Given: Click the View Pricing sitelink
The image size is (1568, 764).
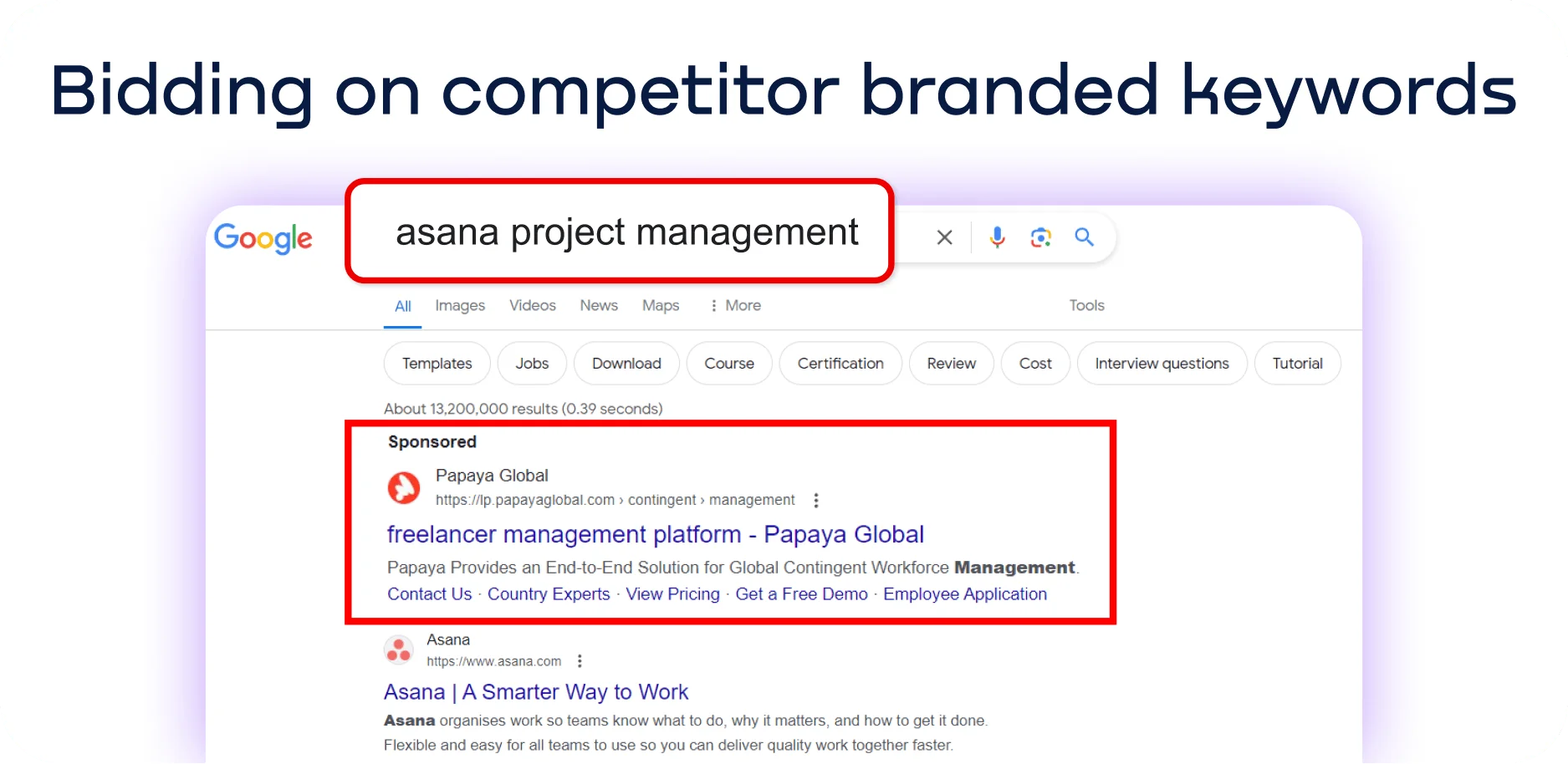Looking at the screenshot, I should pyautogui.click(x=672, y=593).
